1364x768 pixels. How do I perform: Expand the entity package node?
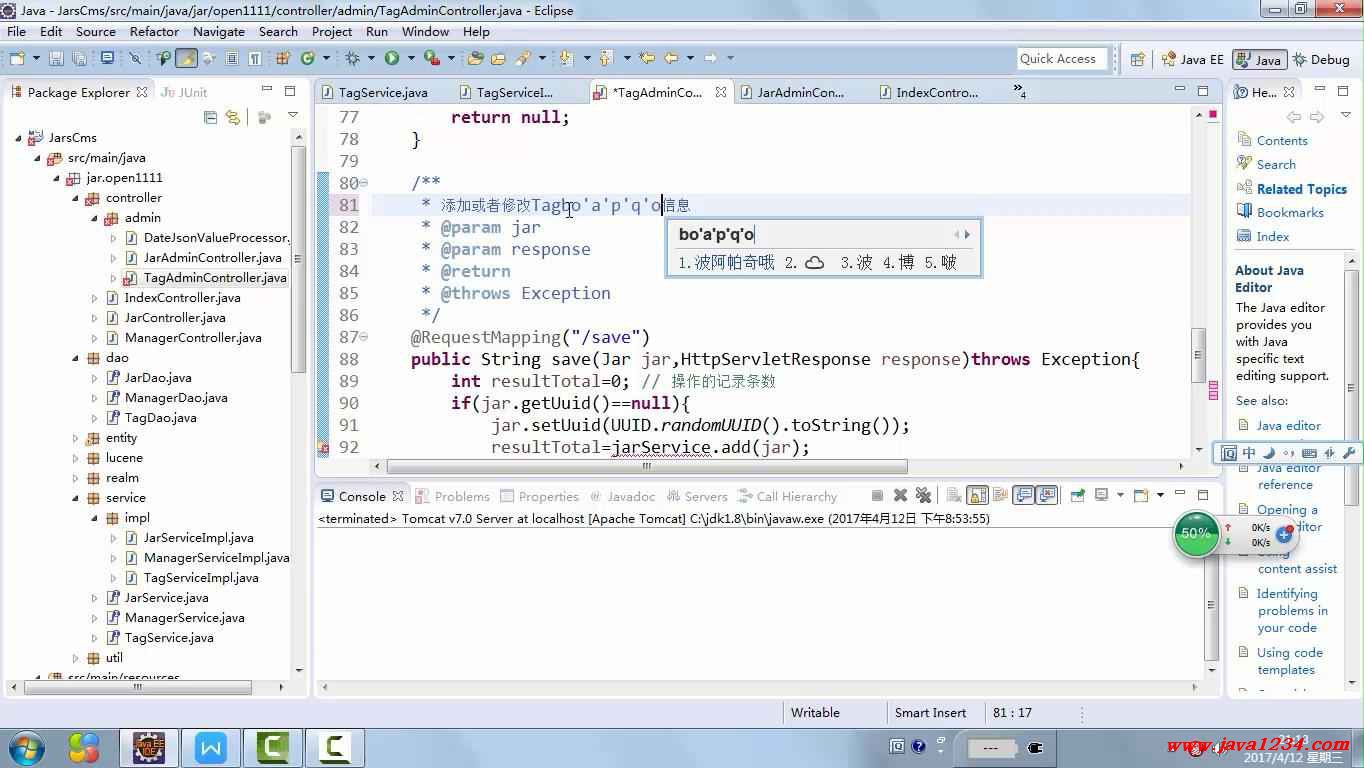[x=75, y=438]
